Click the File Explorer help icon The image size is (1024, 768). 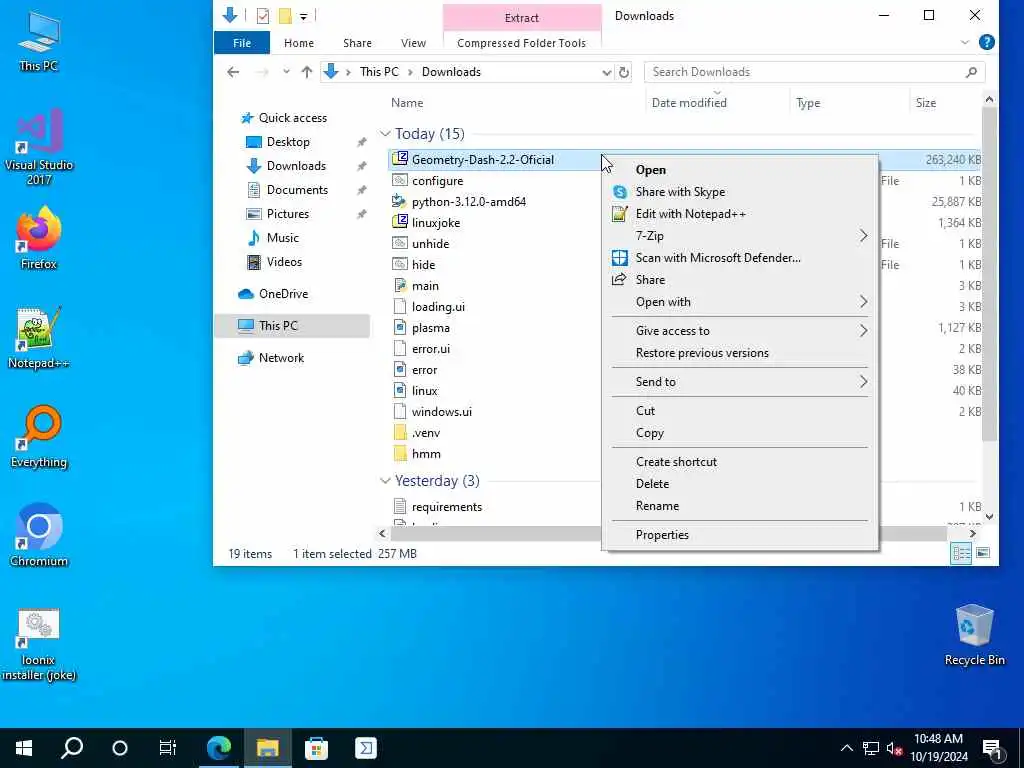tap(986, 42)
